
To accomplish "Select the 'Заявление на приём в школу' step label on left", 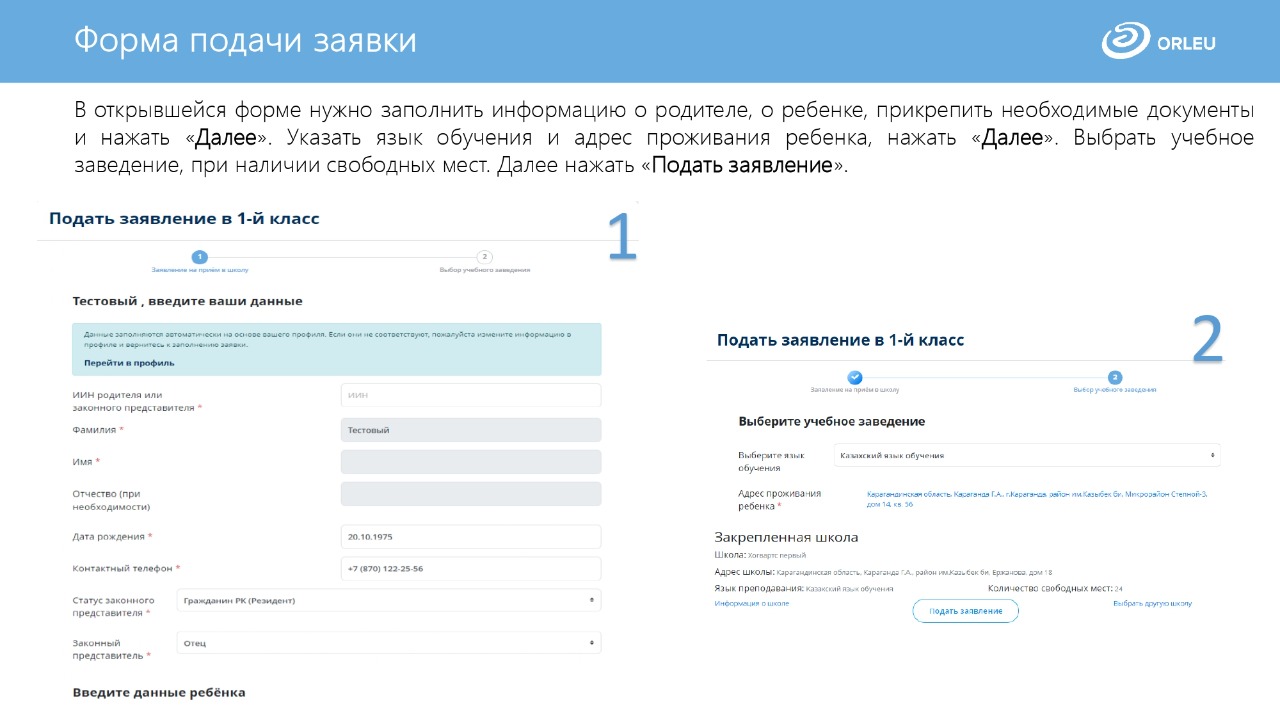I will click(x=199, y=270).
